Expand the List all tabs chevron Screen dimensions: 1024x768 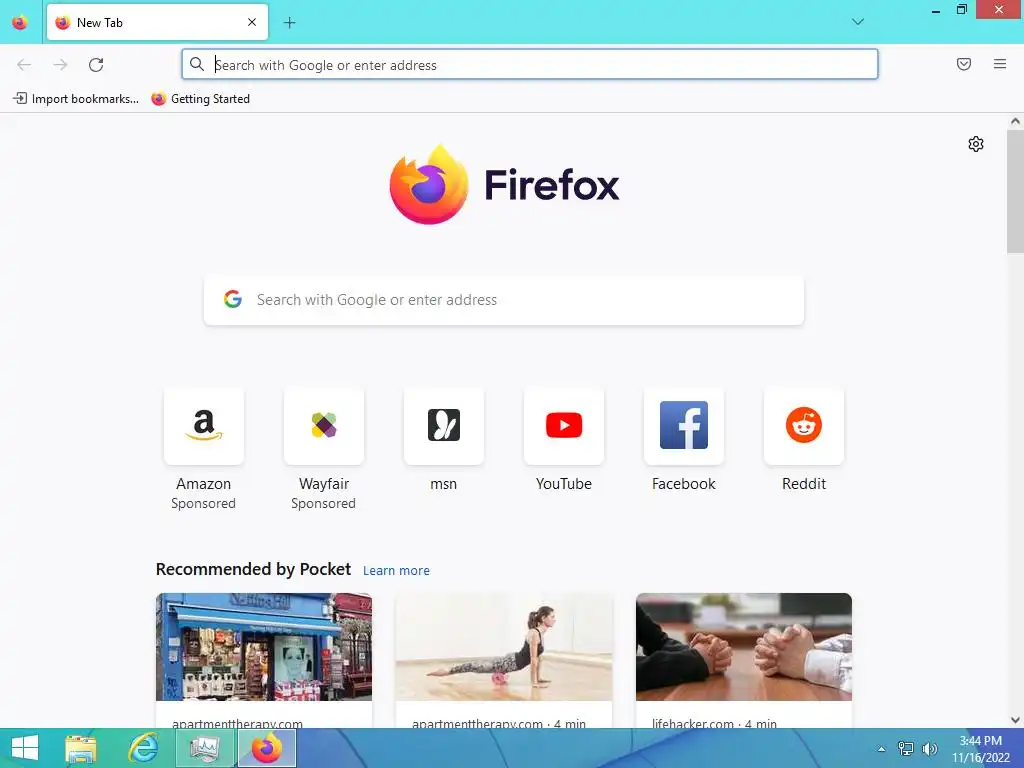tap(857, 22)
